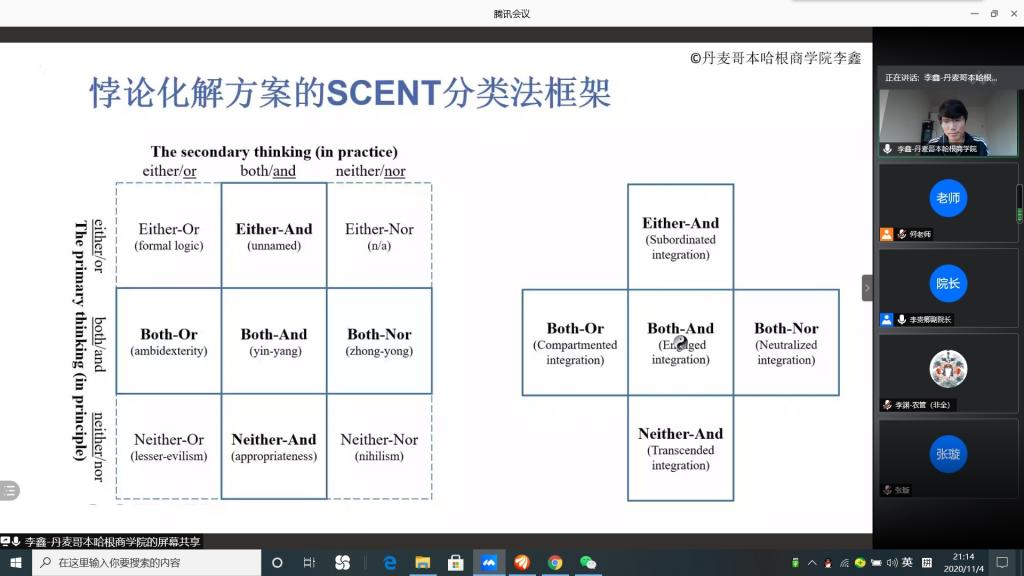Open Task View in the taskbar
The image size is (1024, 576).
pos(309,563)
